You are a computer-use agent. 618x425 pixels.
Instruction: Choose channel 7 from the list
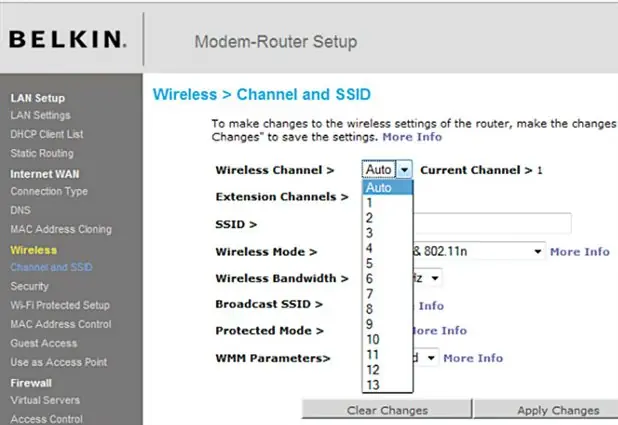[x=387, y=294]
